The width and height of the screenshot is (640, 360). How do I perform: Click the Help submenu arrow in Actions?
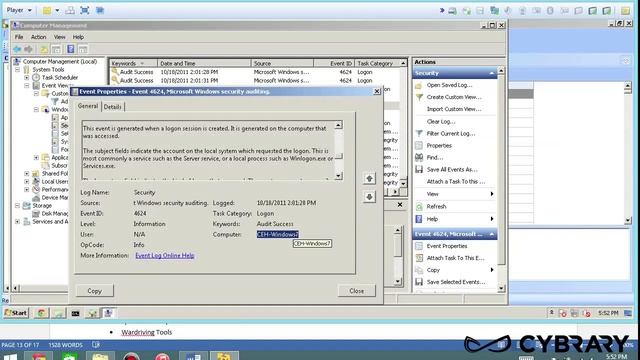click(491, 219)
